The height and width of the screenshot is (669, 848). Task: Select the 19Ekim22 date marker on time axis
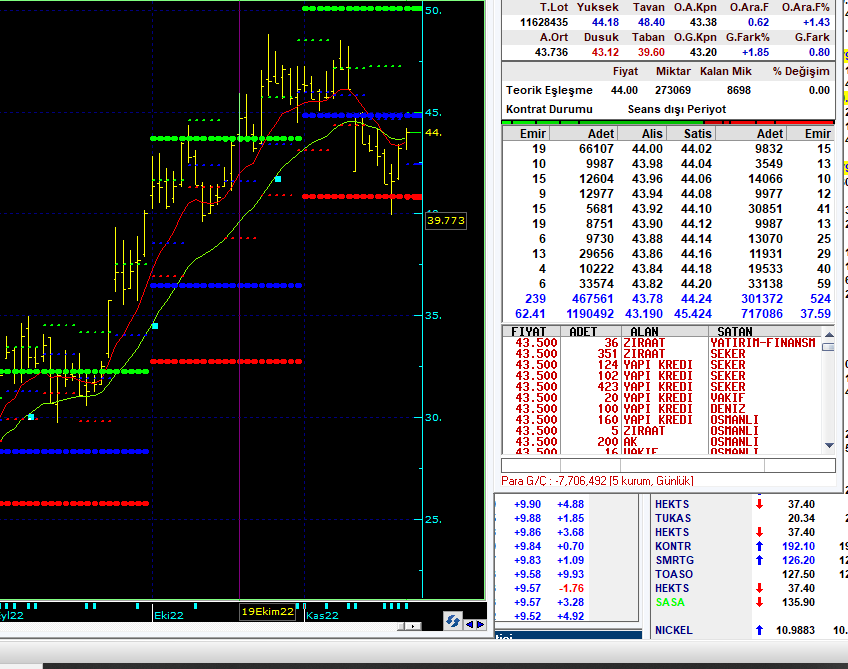pyautogui.click(x=268, y=612)
